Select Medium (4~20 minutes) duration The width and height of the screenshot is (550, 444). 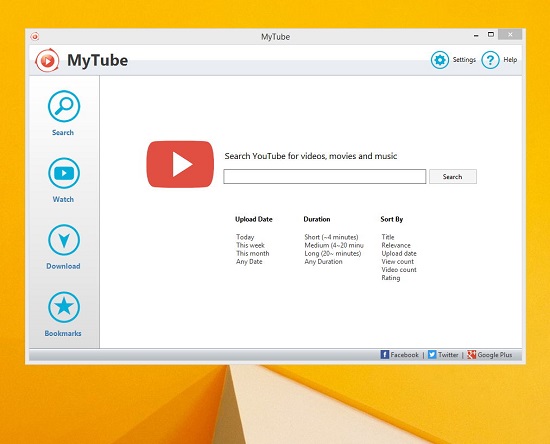pyautogui.click(x=334, y=245)
